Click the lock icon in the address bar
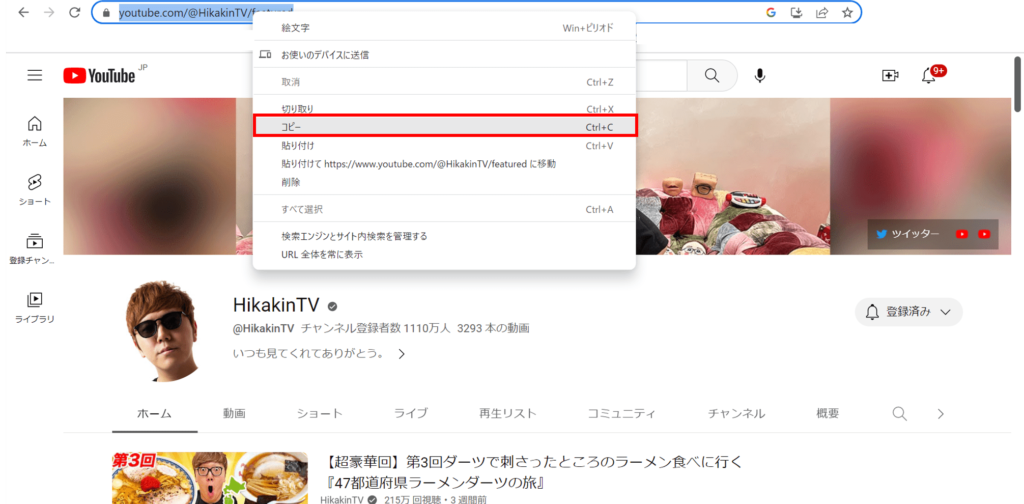This screenshot has width=1024, height=504. click(107, 12)
